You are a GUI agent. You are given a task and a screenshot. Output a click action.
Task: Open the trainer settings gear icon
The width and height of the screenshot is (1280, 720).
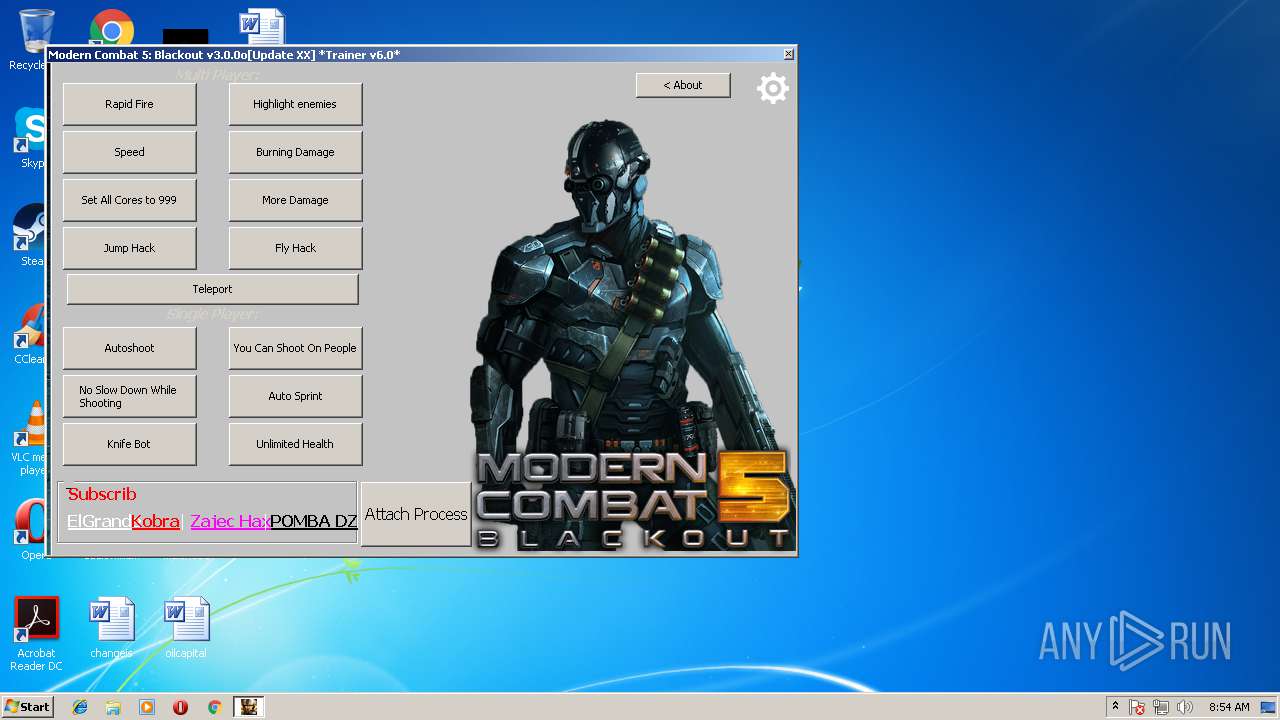click(x=772, y=88)
